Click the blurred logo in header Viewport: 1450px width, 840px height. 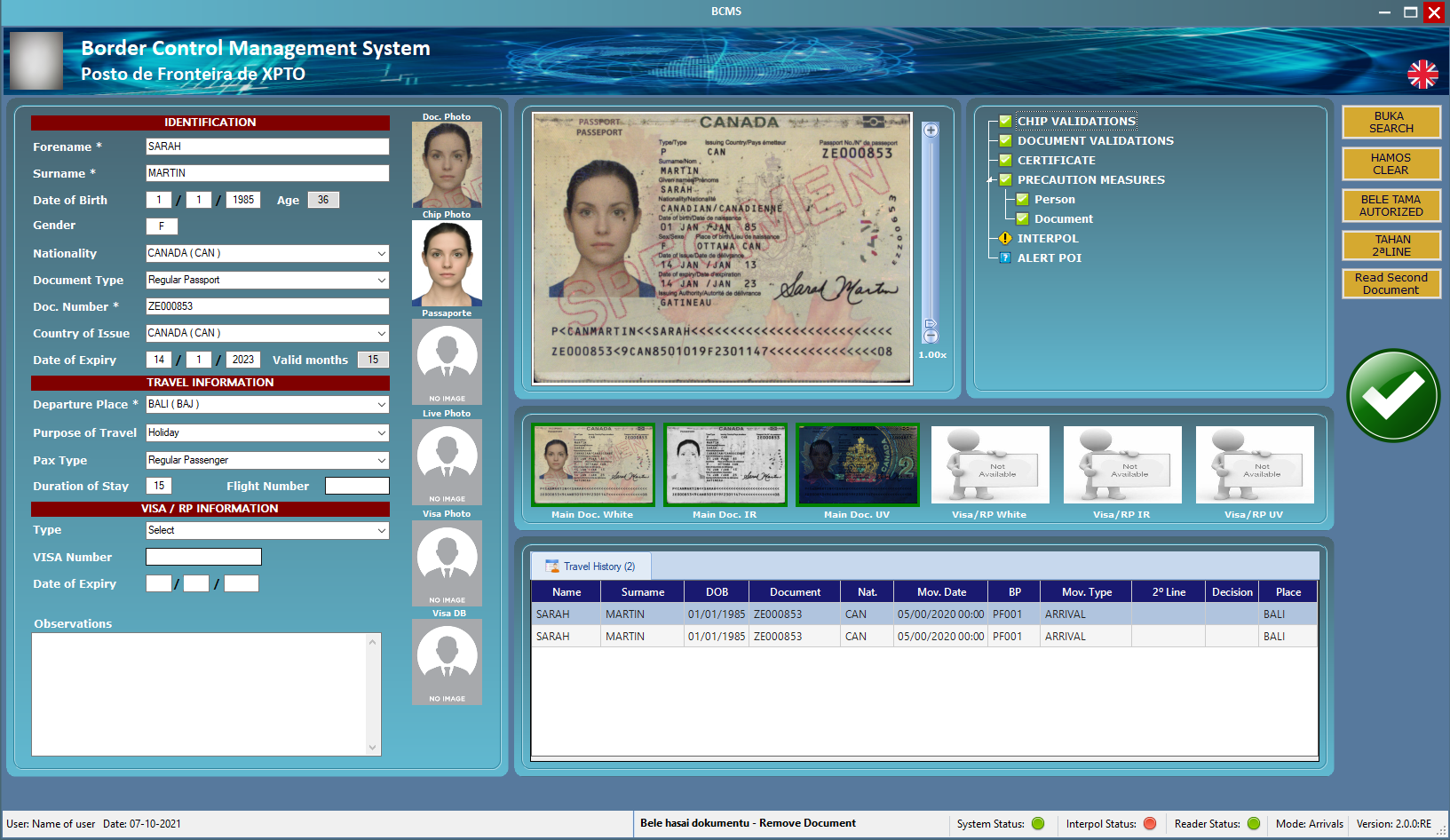(36, 60)
